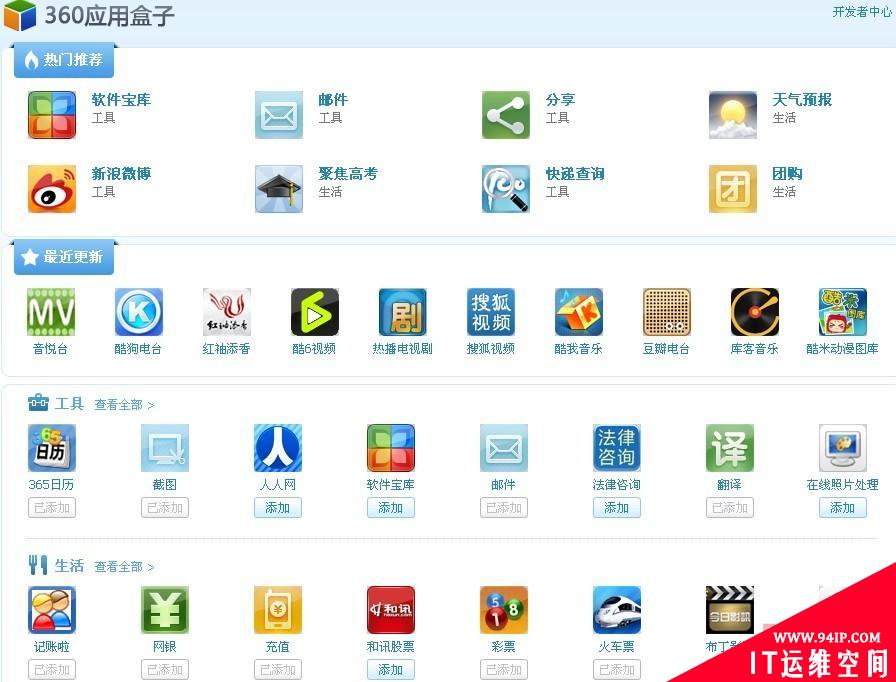Click the green 网银 yuan icon

[x=165, y=610]
